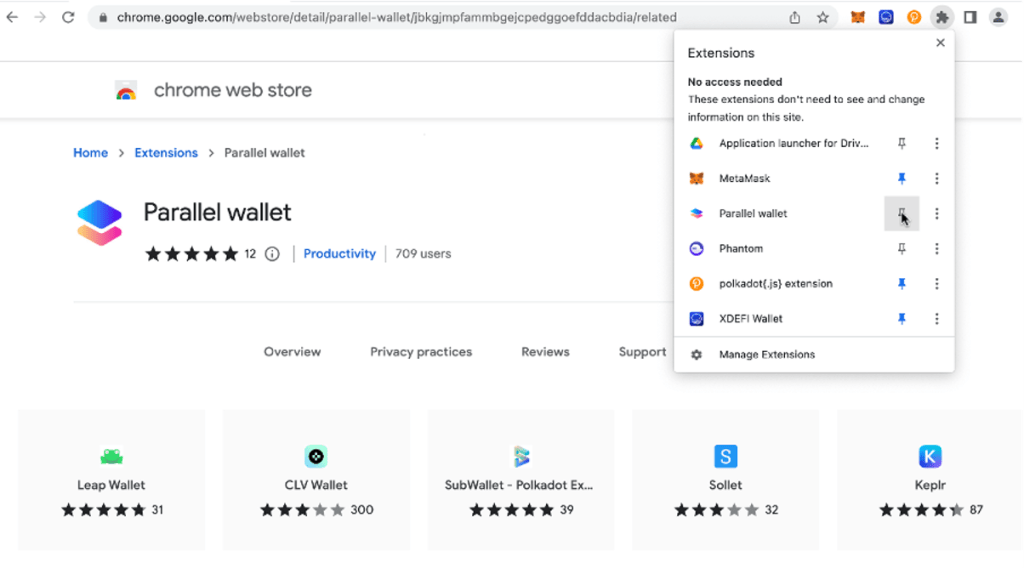Click the Leap Wallet frog icon
1024x568 pixels.
[x=111, y=456]
